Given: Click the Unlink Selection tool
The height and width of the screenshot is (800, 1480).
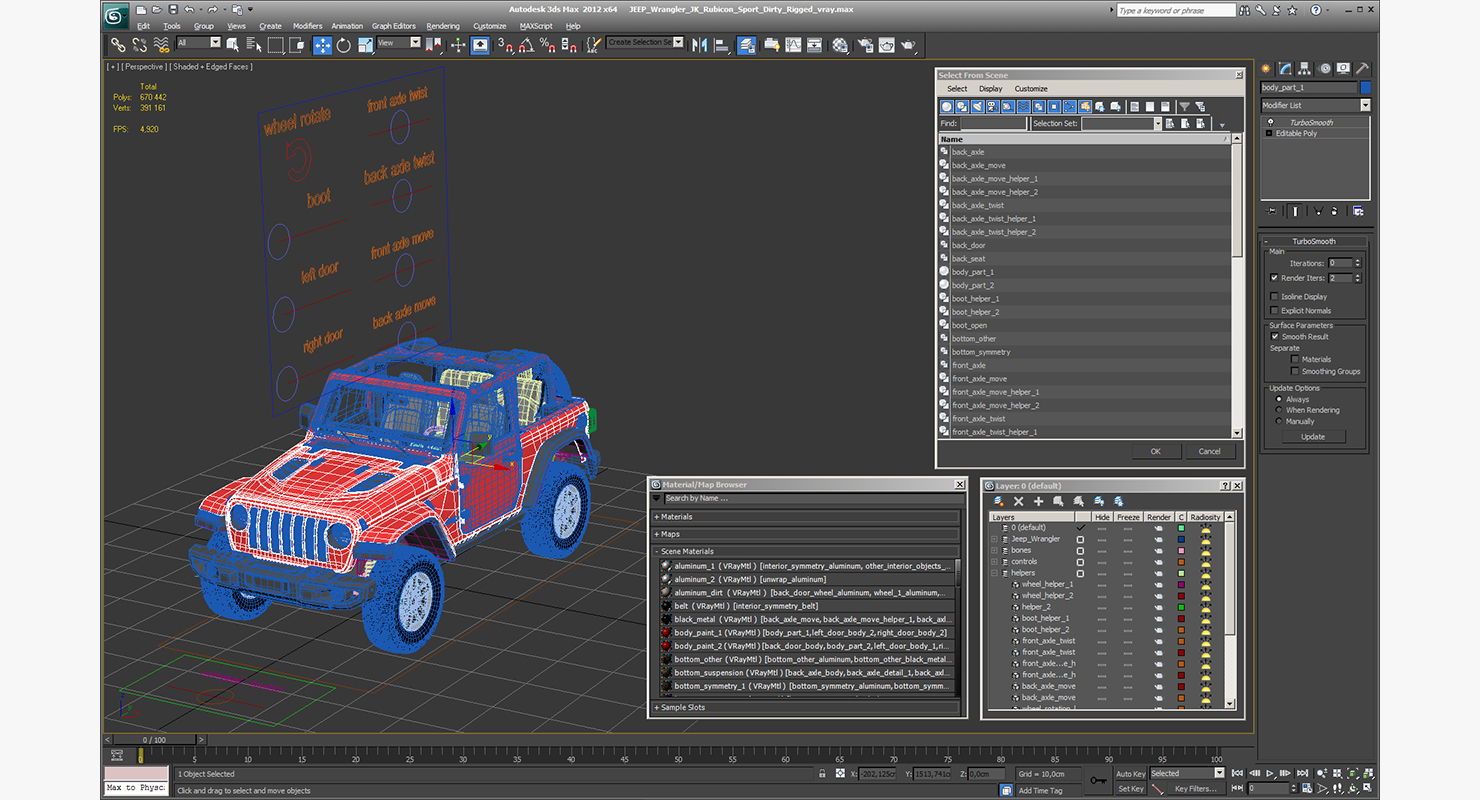Looking at the screenshot, I should tap(139, 45).
